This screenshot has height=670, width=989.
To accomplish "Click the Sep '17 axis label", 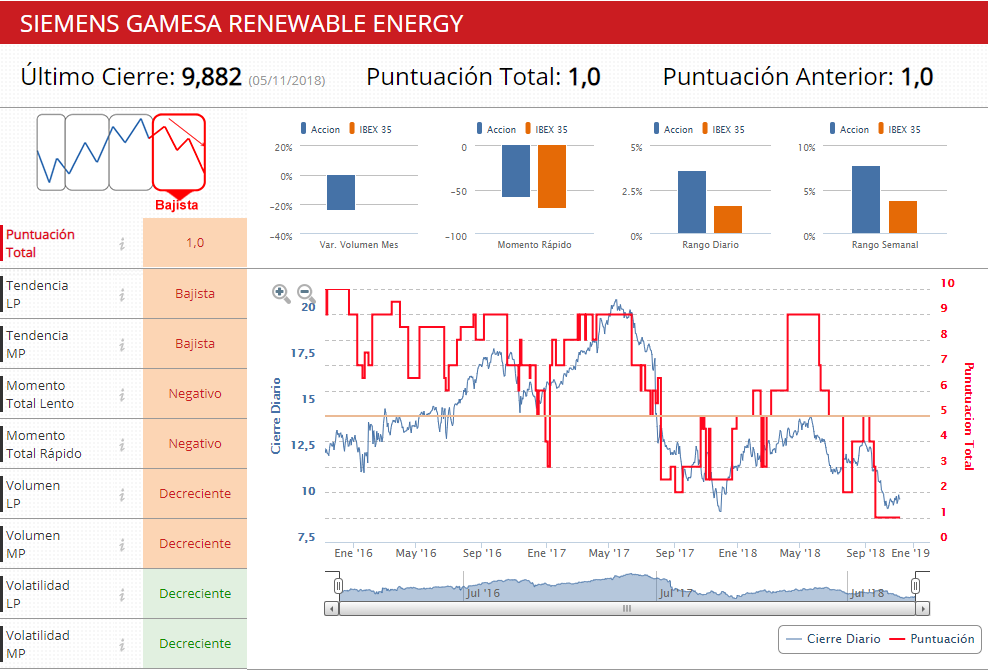I will [674, 553].
